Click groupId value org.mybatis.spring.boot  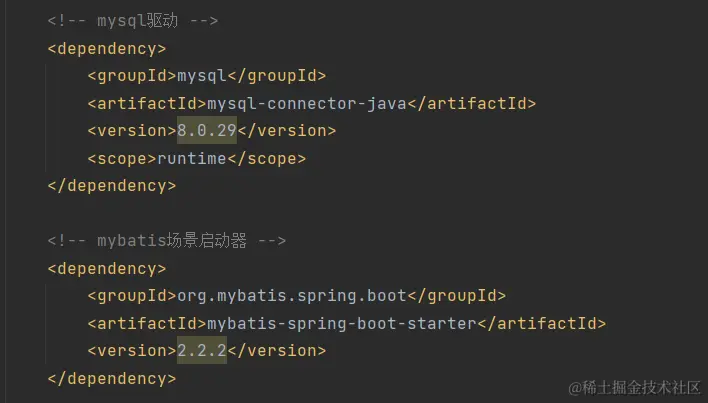pyautogui.click(x=292, y=296)
